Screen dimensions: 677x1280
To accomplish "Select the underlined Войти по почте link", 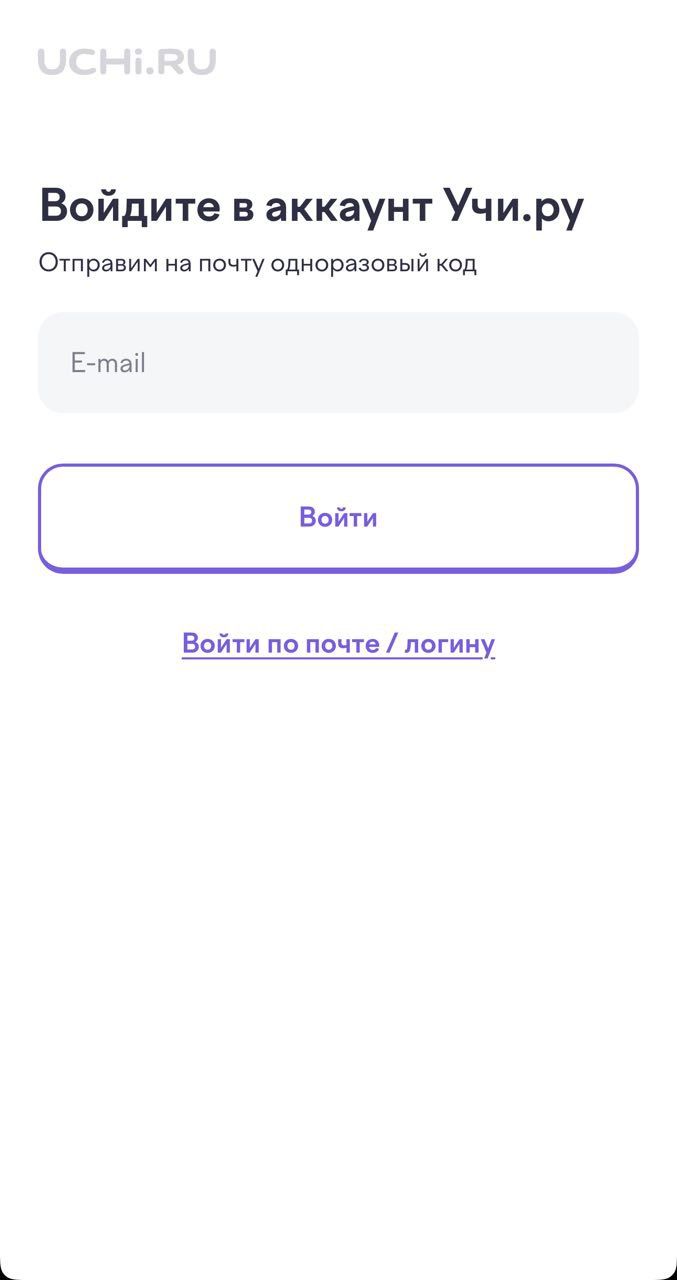I will (338, 643).
